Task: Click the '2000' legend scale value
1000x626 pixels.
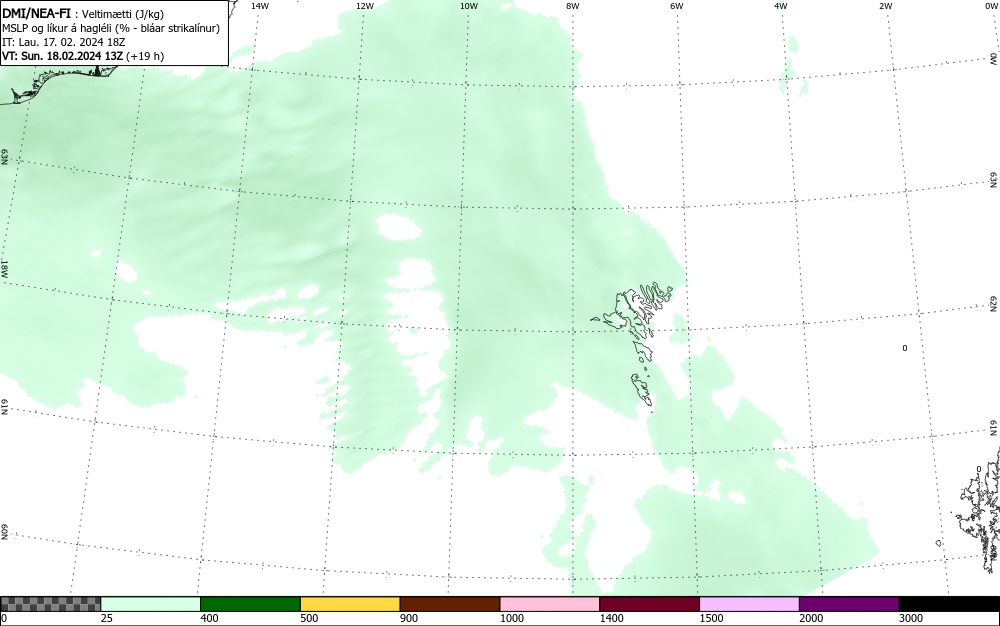Action: 811,618
